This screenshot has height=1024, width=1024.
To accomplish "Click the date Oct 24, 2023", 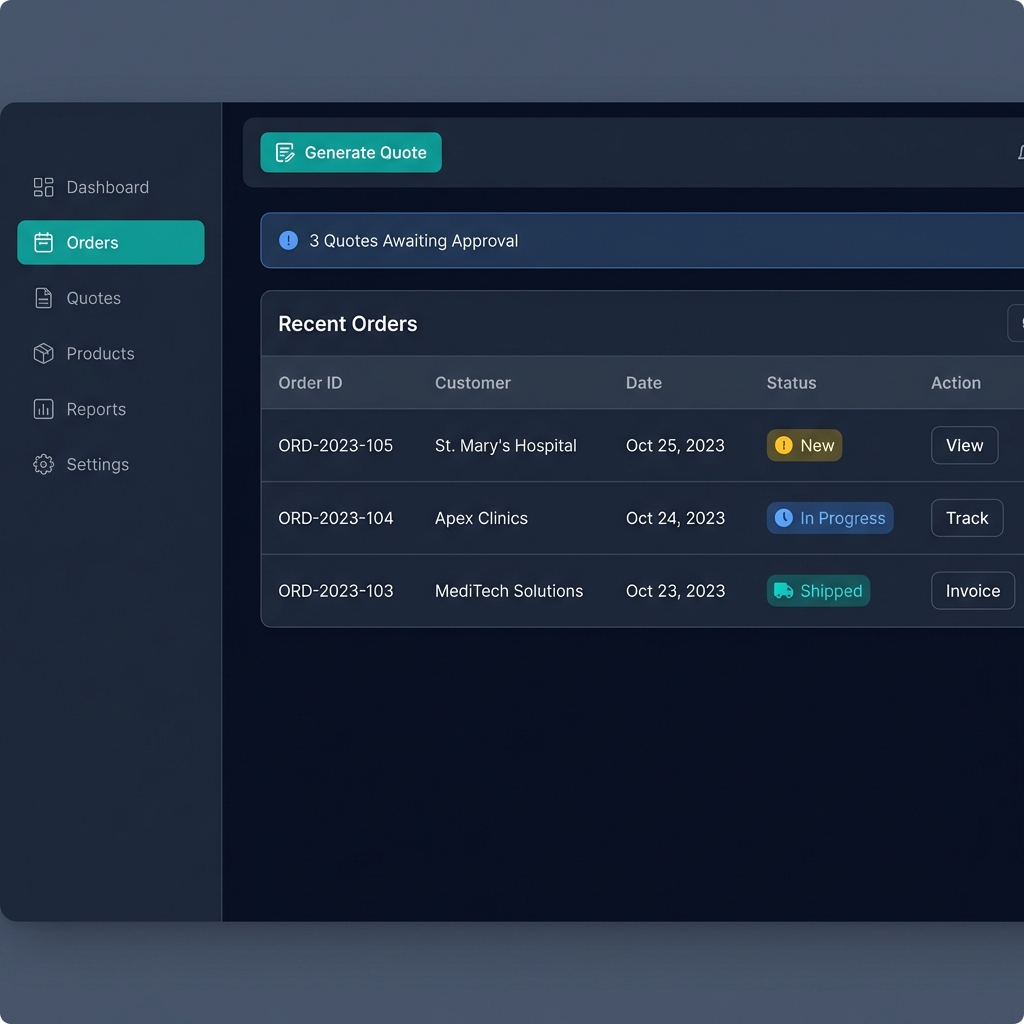I will coord(675,518).
